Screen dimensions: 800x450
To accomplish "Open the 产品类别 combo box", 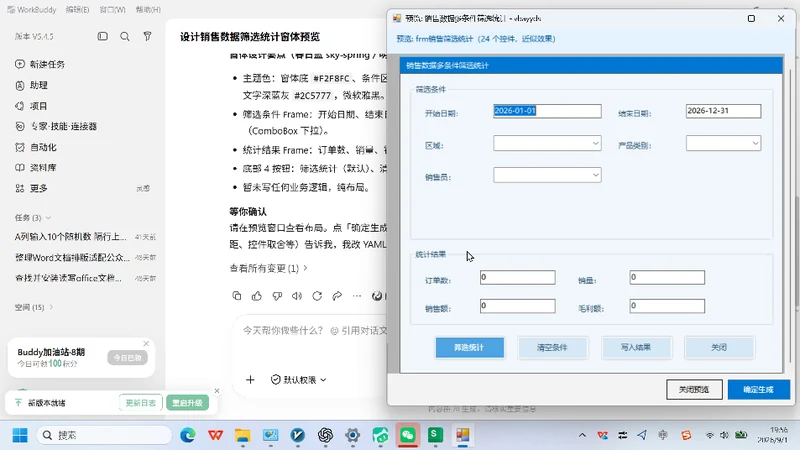I will click(x=723, y=143).
